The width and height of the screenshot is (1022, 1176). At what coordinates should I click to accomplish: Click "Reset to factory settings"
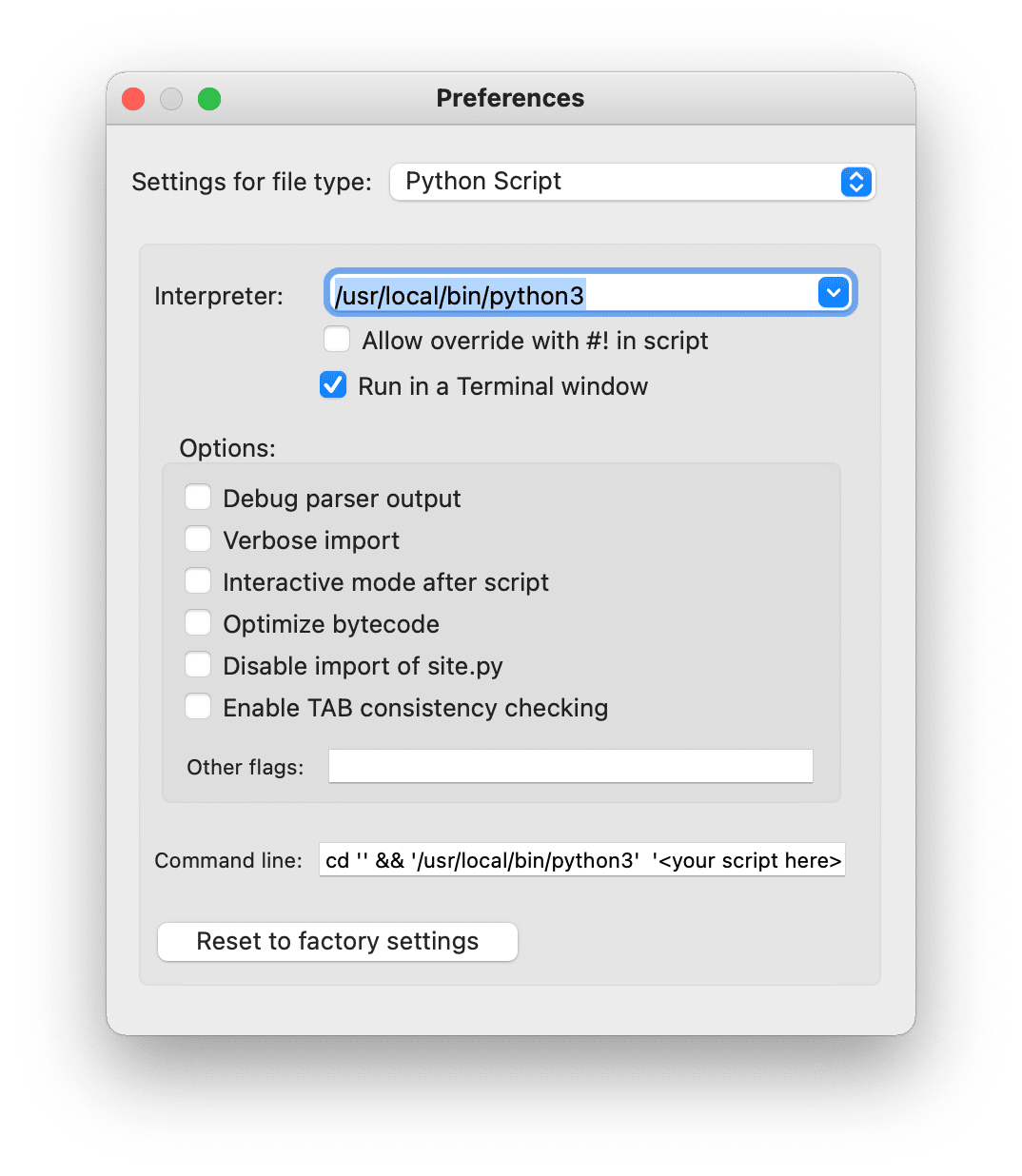pos(337,941)
